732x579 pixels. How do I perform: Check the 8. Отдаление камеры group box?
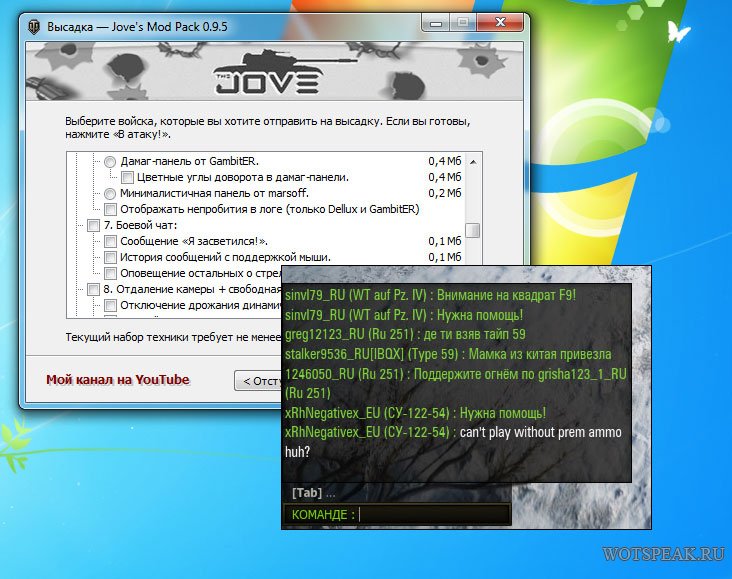93,289
